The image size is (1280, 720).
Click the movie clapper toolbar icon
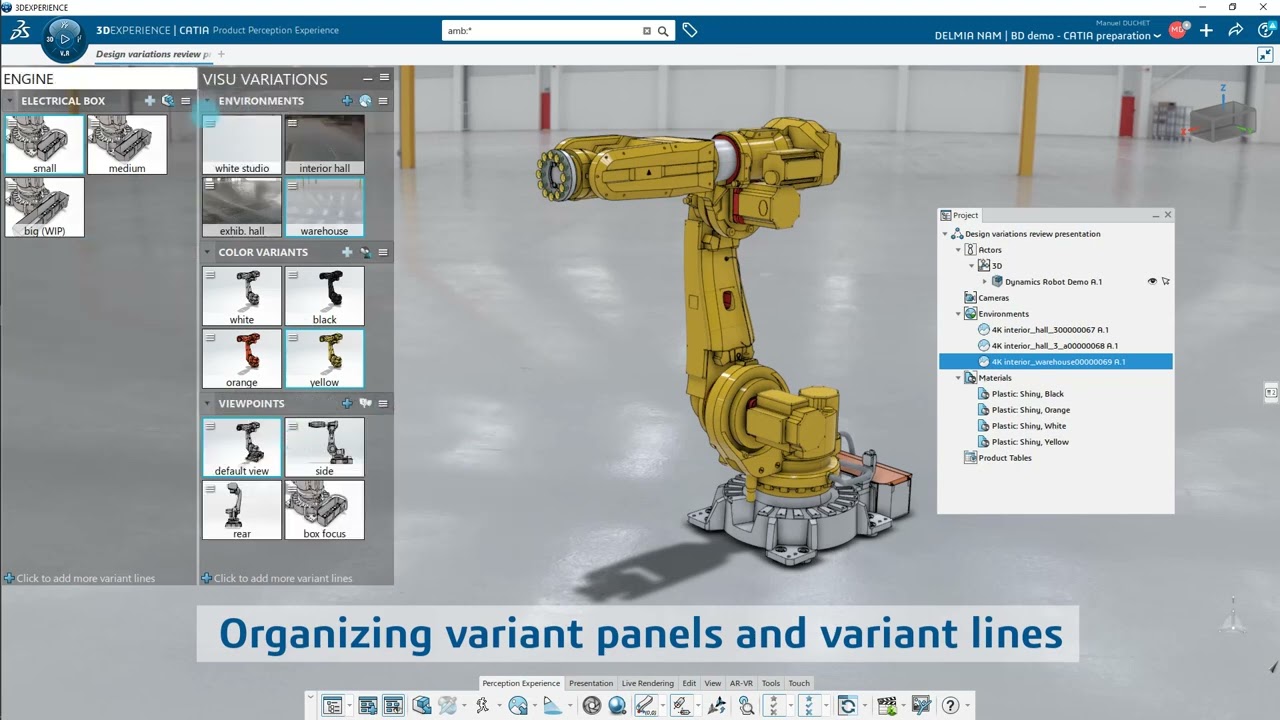(886, 705)
